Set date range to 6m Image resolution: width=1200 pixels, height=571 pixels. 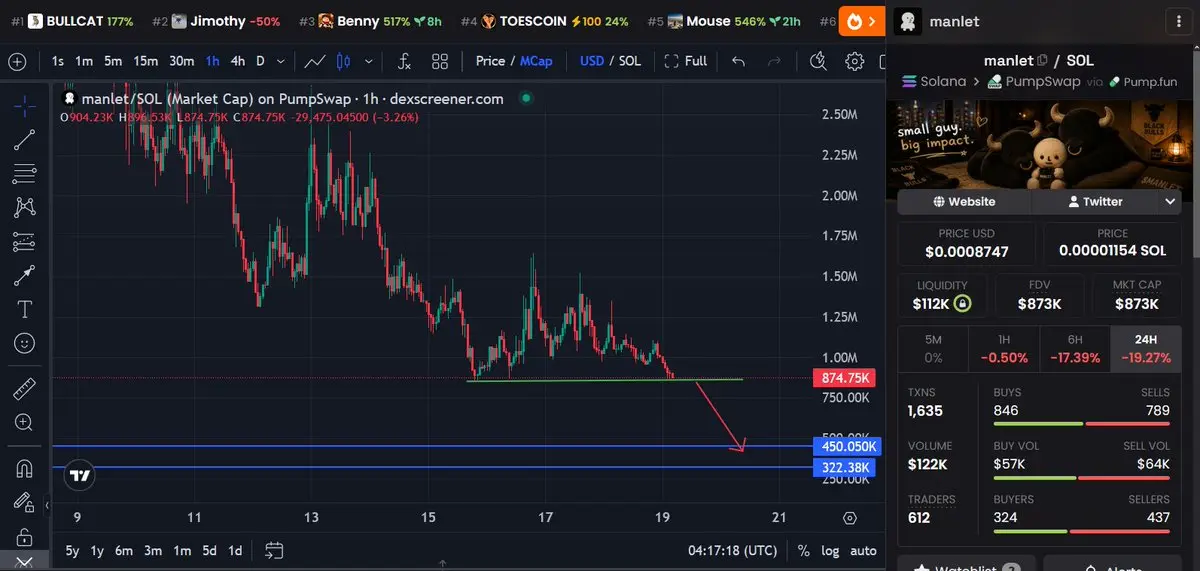coord(124,551)
